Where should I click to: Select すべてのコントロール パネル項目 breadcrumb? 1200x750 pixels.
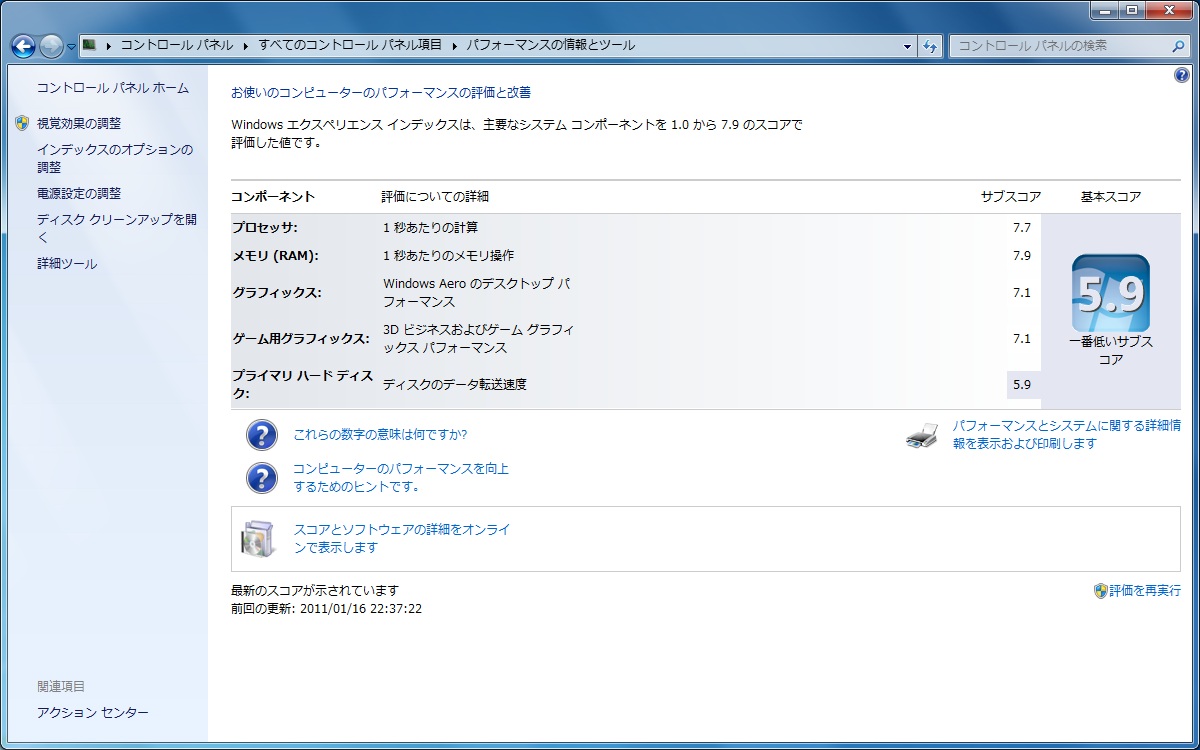point(350,46)
